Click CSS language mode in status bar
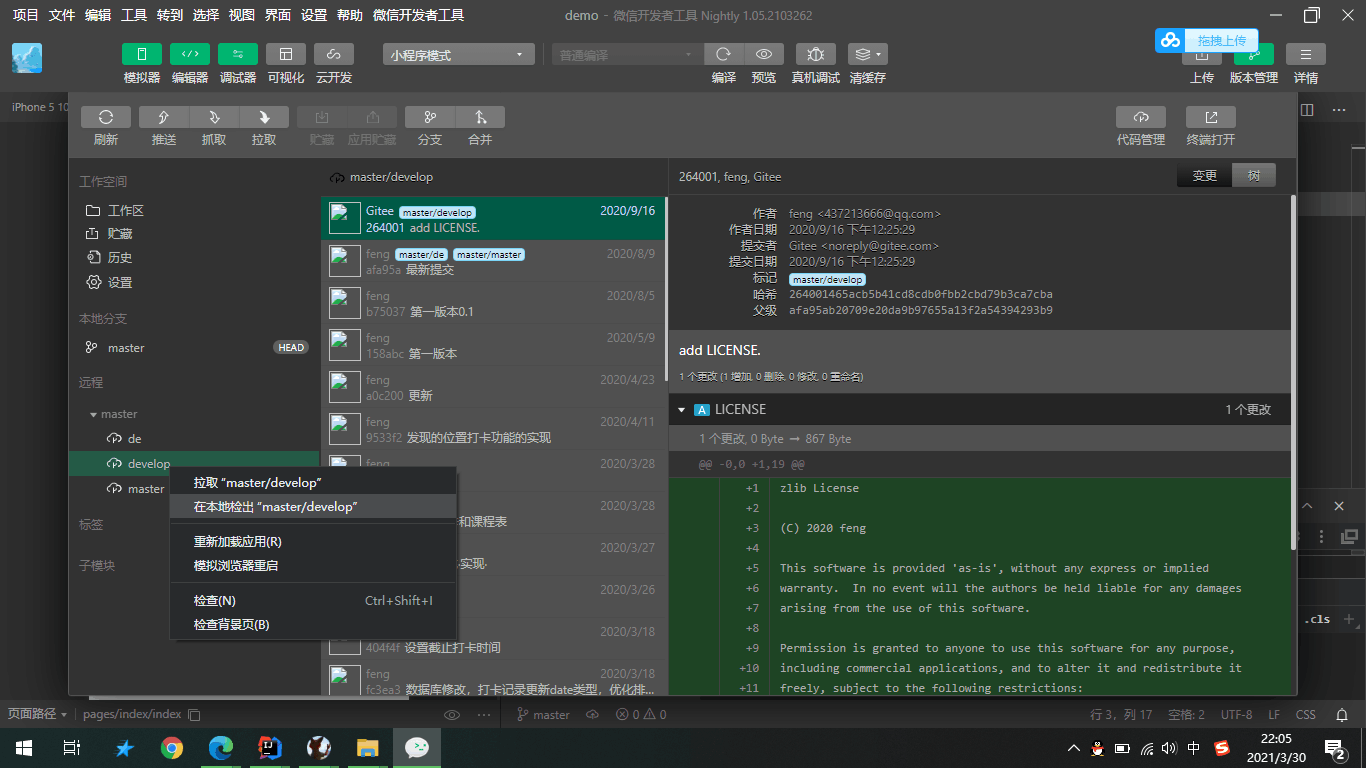 pos(1306,715)
